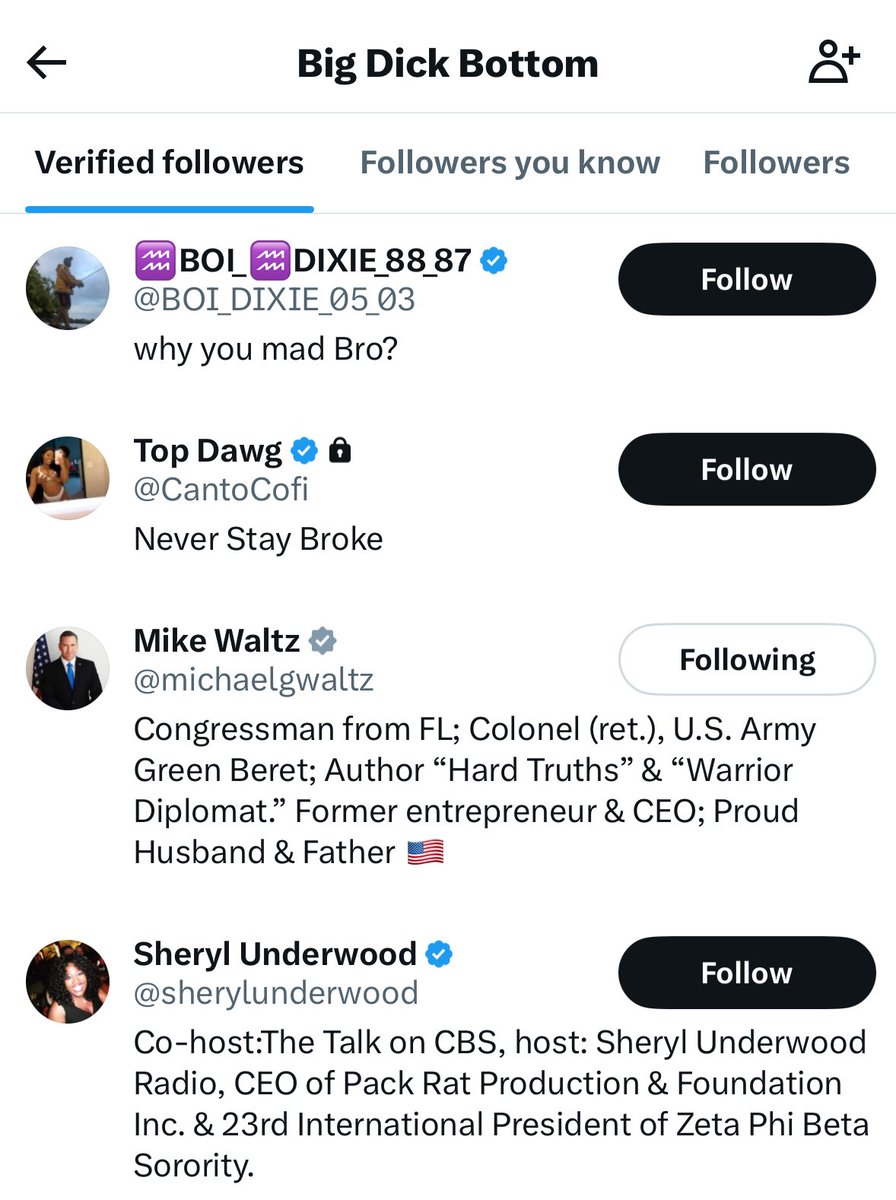Tap Mike Waltz's gray verified badge

322,640
